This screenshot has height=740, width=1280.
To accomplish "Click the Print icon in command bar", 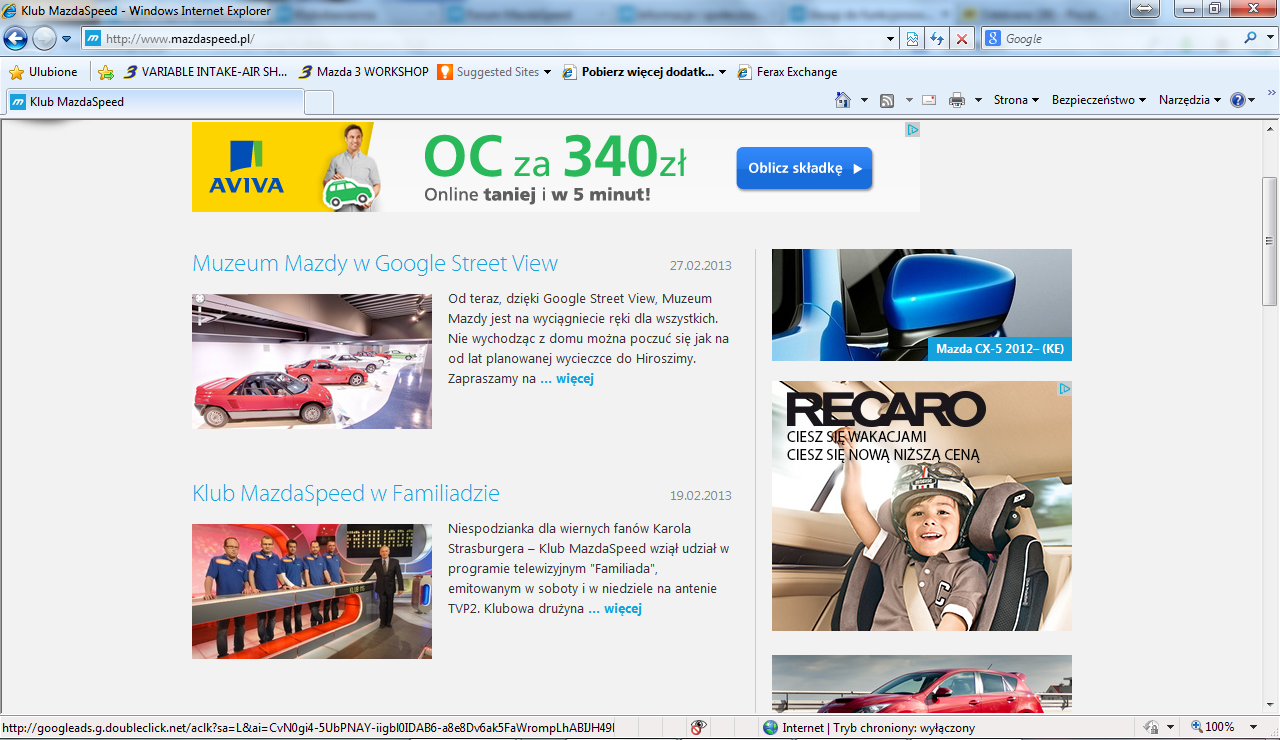I will [x=957, y=100].
